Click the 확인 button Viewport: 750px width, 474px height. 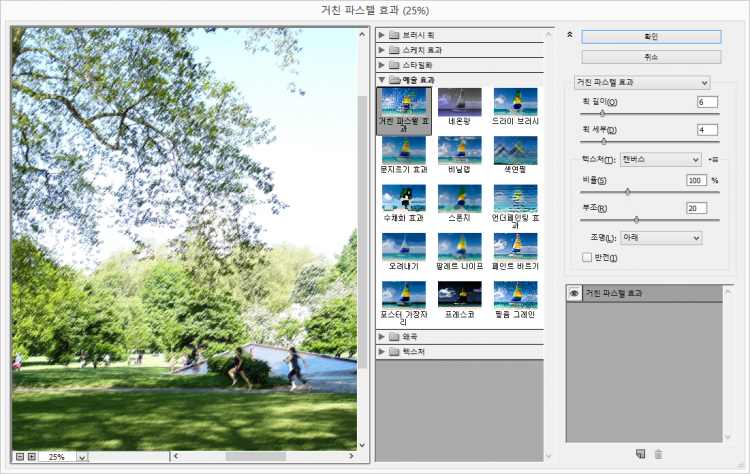click(651, 36)
